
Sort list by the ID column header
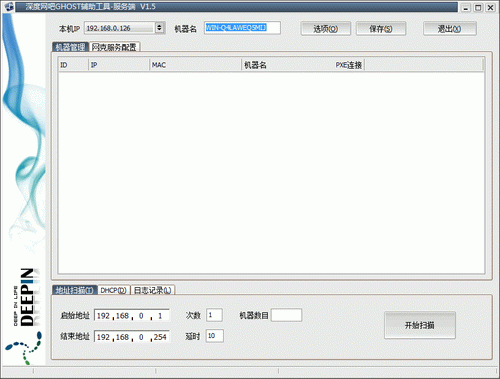point(73,65)
